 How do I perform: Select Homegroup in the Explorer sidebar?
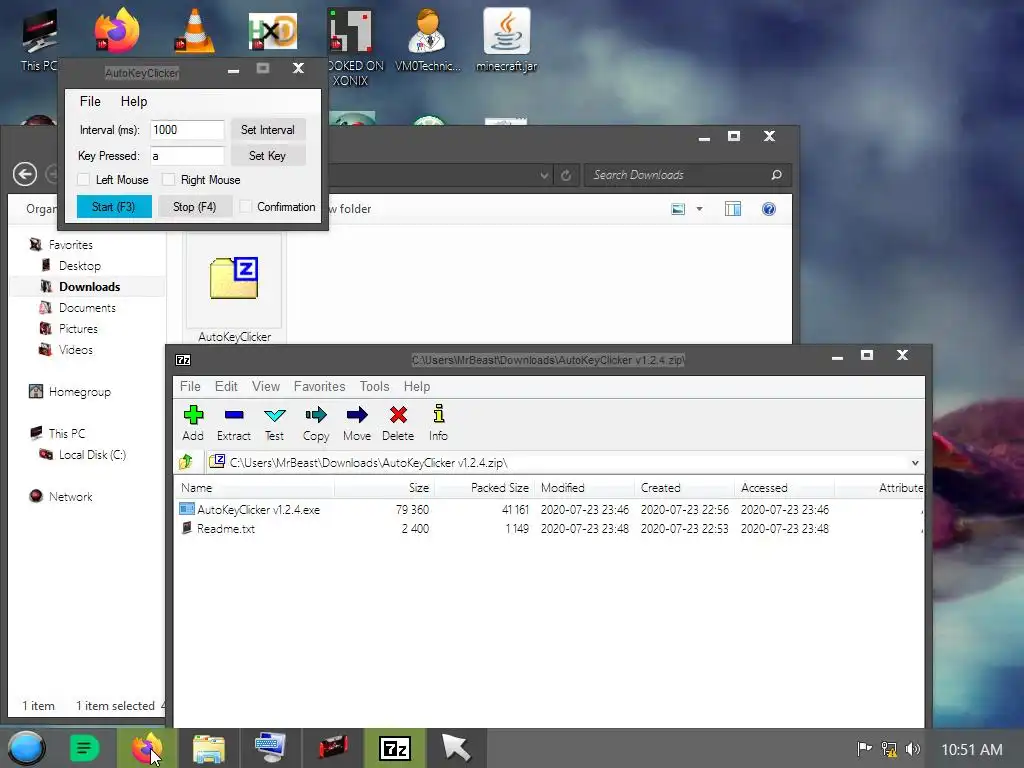point(79,392)
